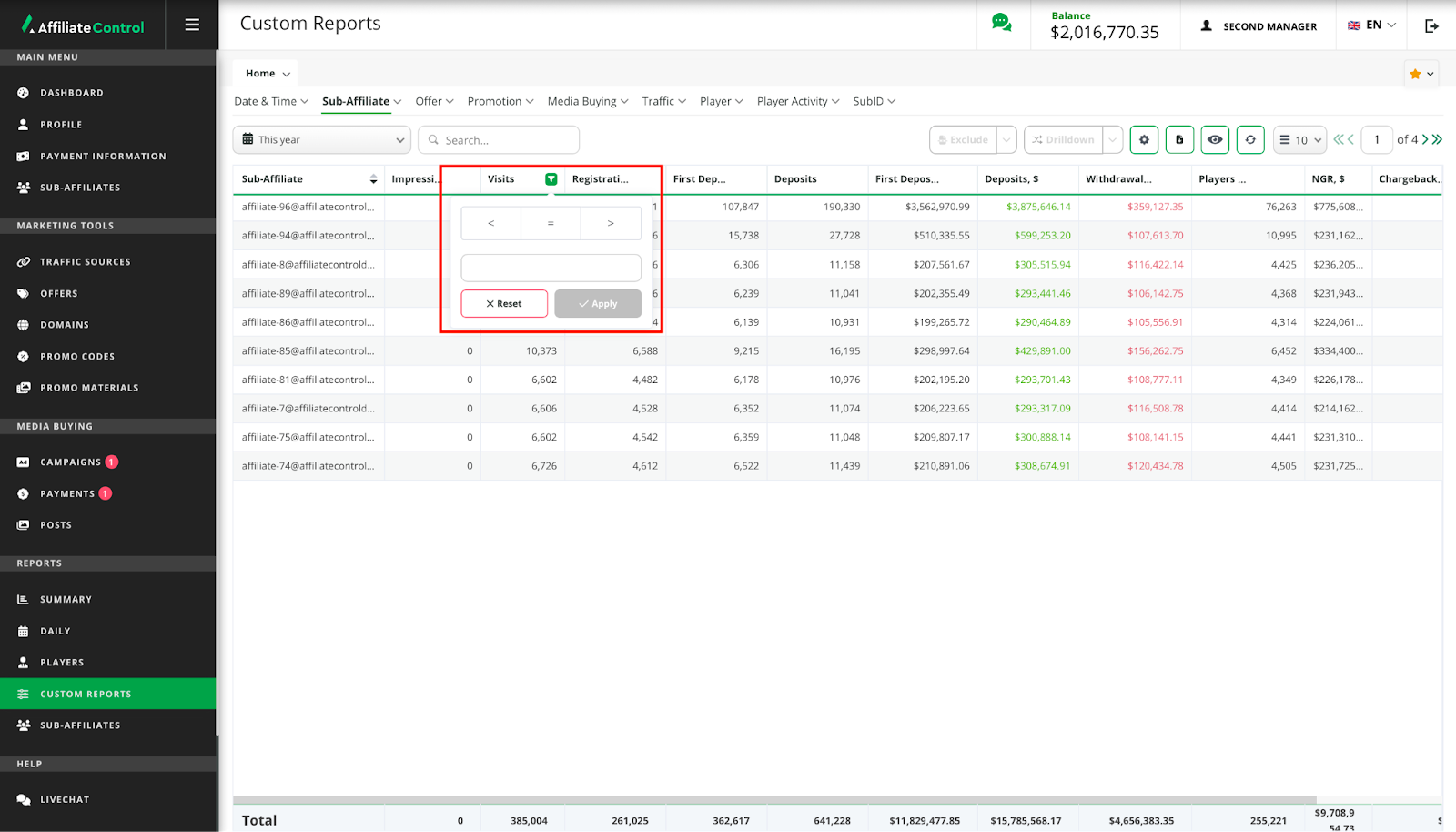The width and height of the screenshot is (1456, 832).
Task: Choose the equals filter operator
Action: coord(551,223)
